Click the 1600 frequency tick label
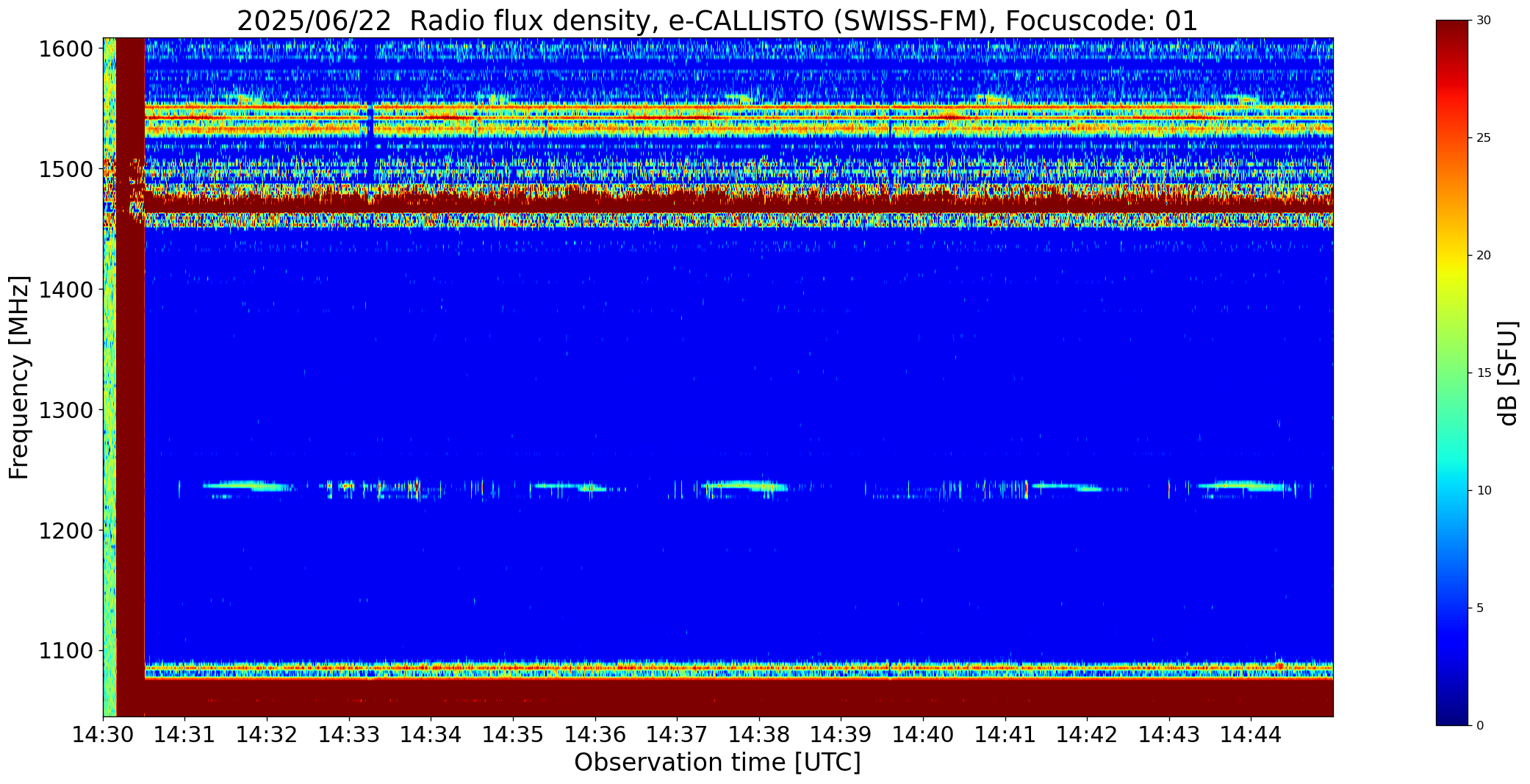 65,49
